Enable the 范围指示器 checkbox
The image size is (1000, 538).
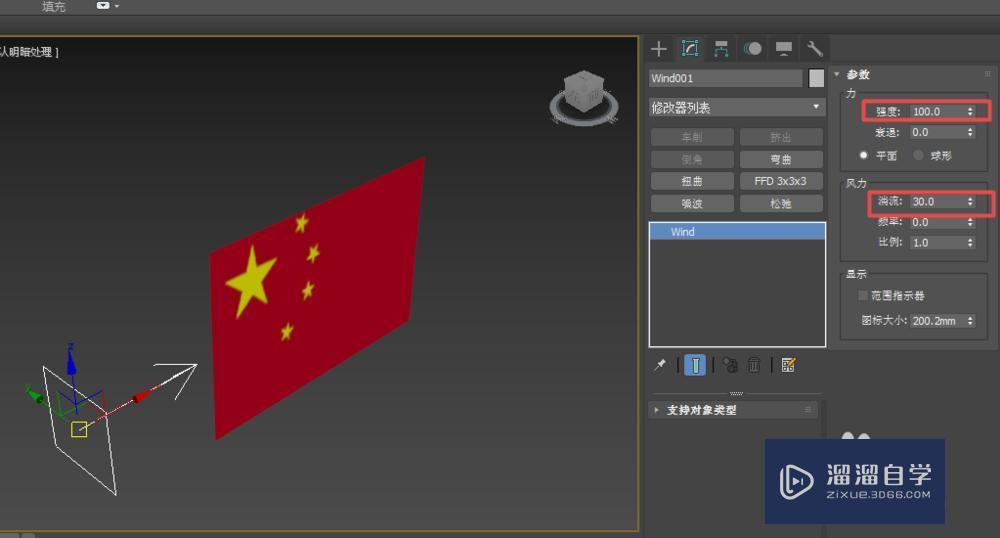click(863, 295)
